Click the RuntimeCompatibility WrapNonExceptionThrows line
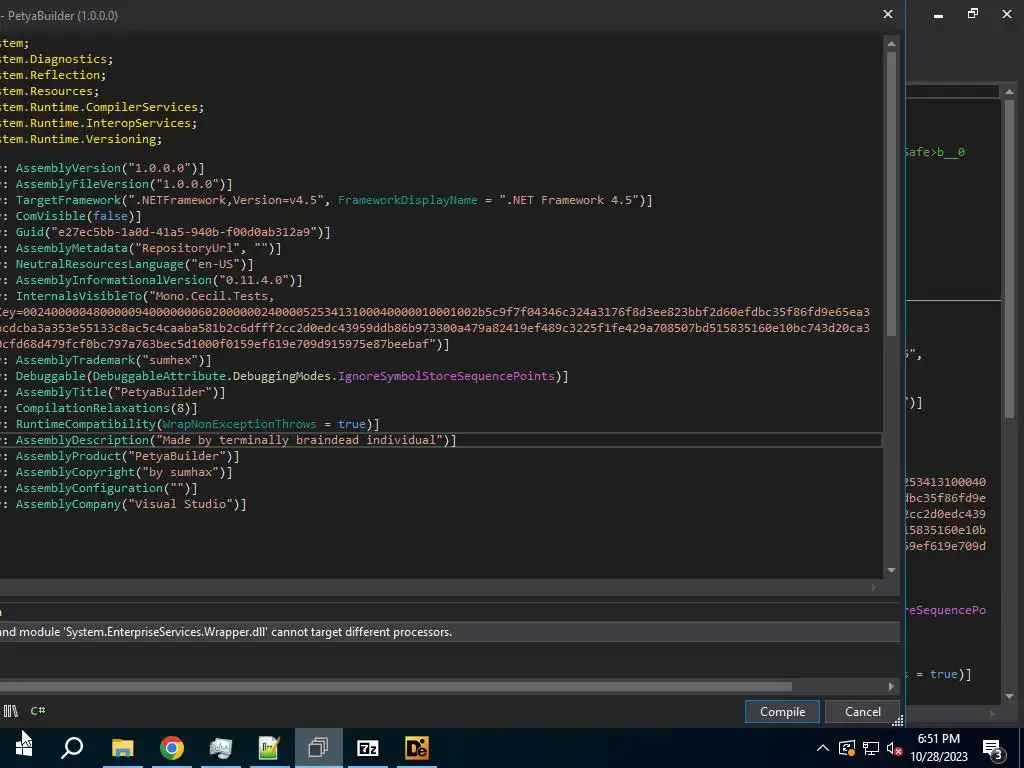The width and height of the screenshot is (1024, 768). point(189,424)
